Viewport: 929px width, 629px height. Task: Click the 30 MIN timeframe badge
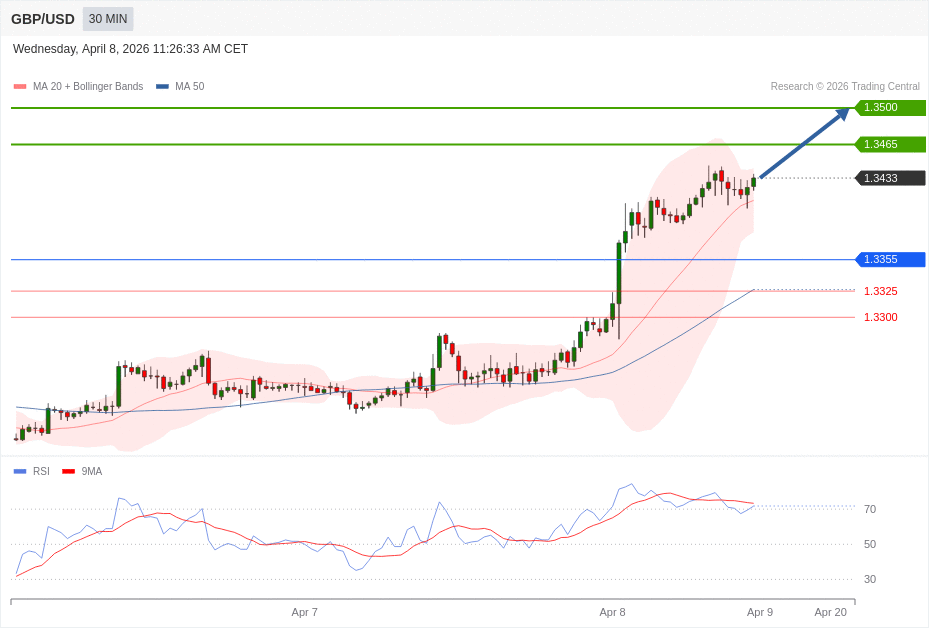point(108,19)
